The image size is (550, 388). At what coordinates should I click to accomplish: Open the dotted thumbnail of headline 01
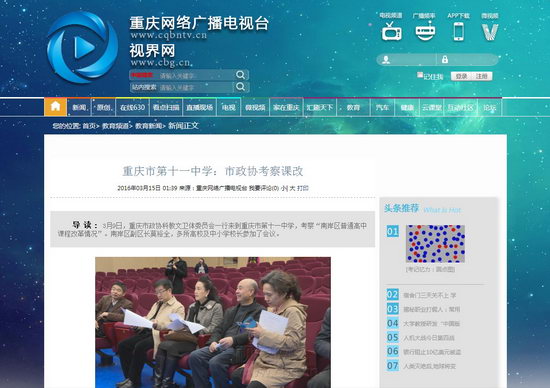click(435, 244)
